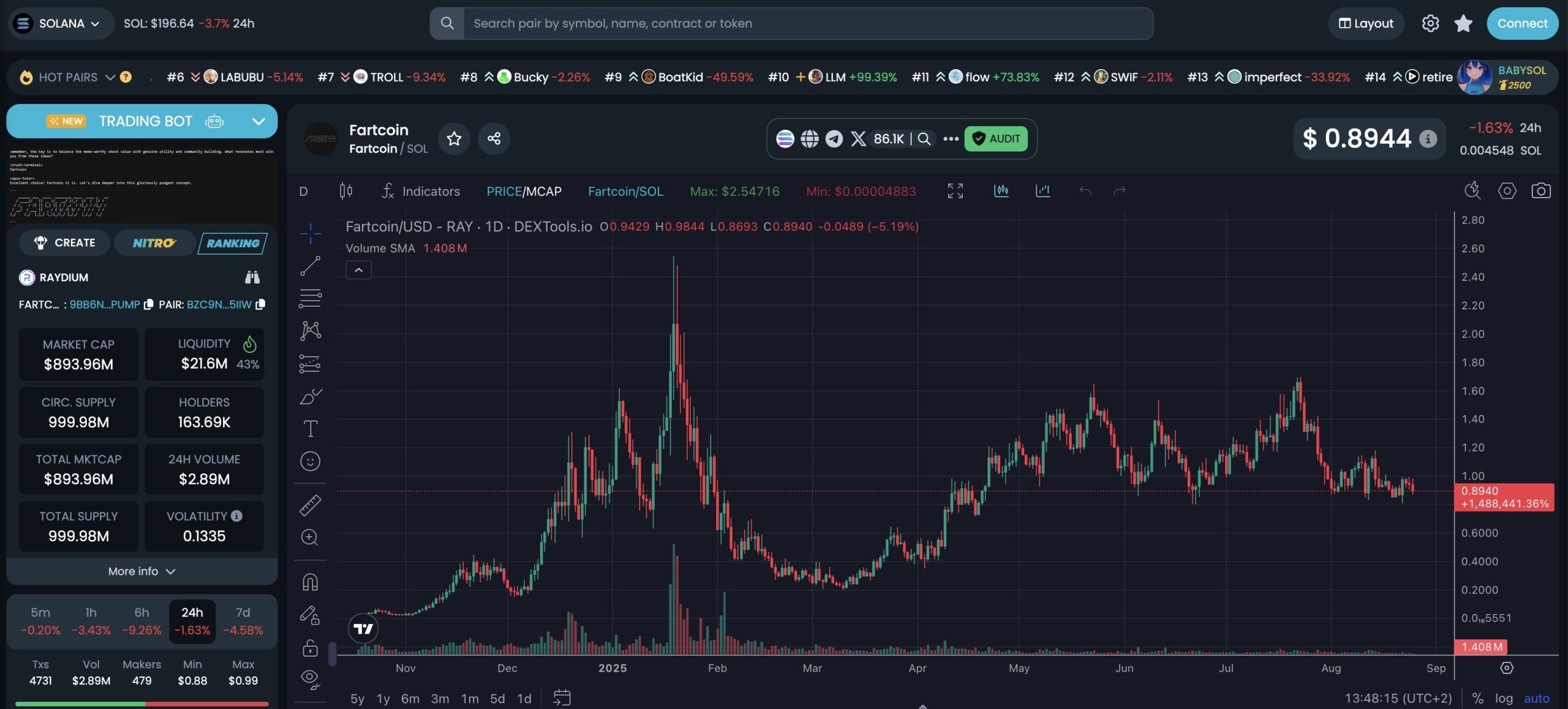Select the 7d change tab

coord(243,621)
